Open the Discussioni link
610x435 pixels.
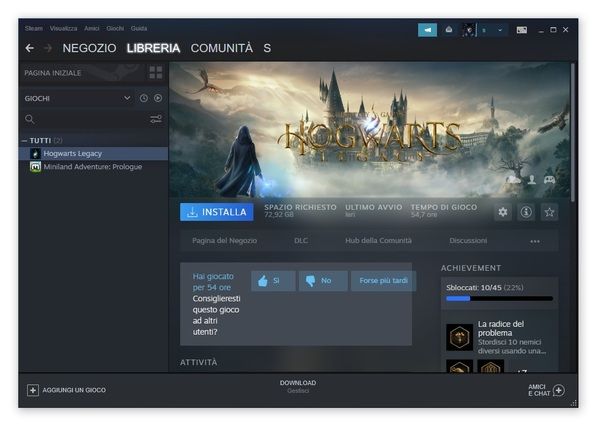pyautogui.click(x=468, y=241)
